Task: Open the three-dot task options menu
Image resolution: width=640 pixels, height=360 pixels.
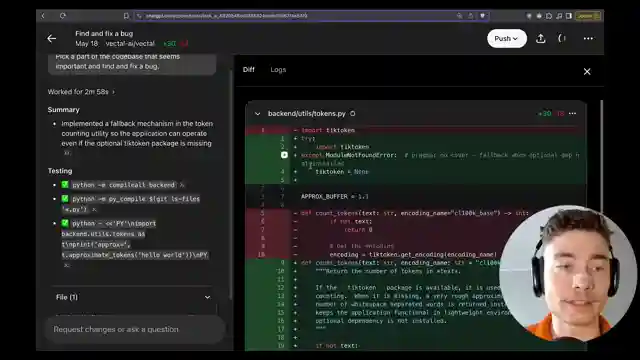Action: 588,38
